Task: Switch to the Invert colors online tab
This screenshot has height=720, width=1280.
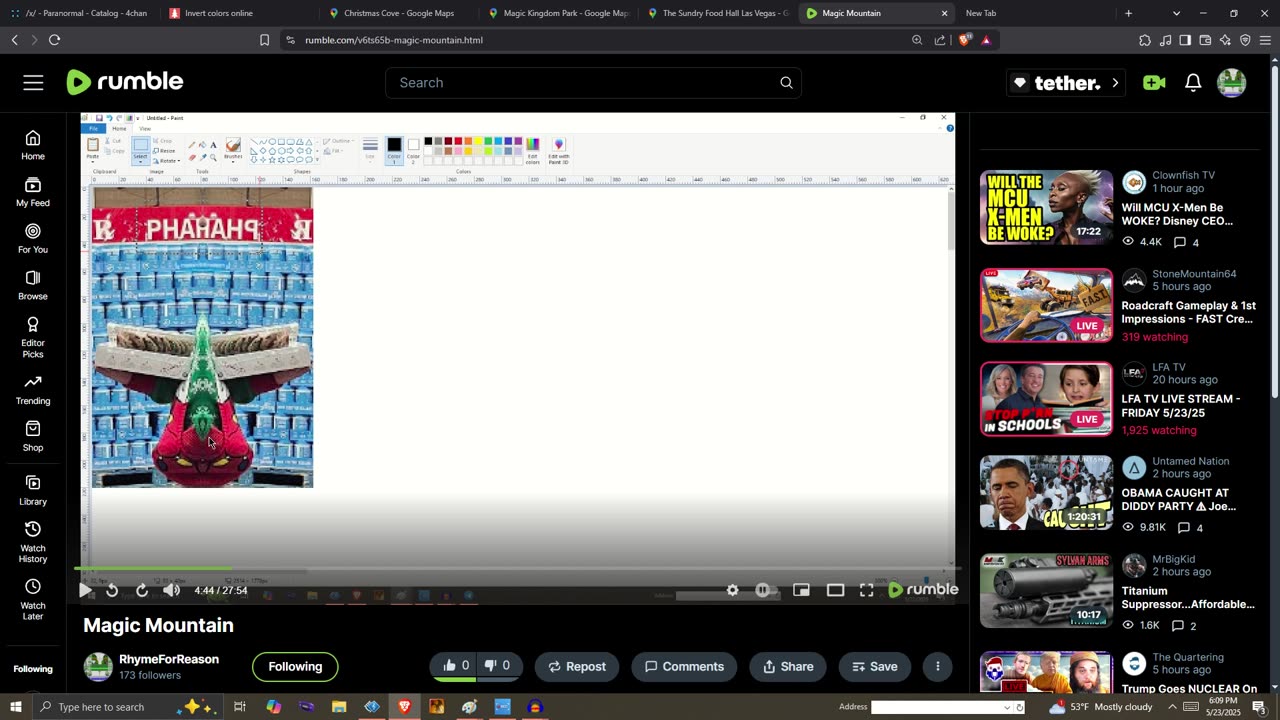Action: (x=238, y=13)
